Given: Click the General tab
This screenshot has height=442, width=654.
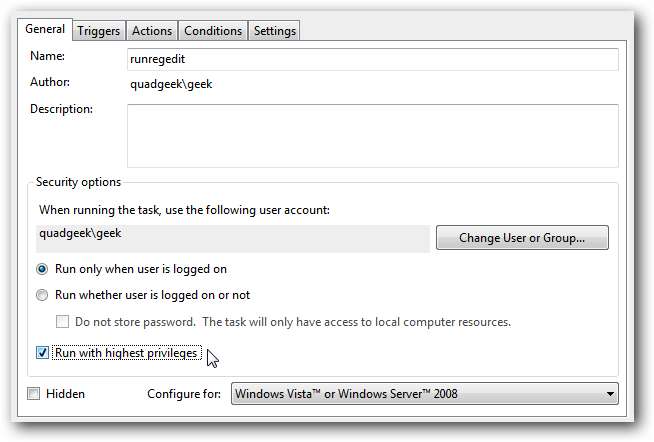Looking at the screenshot, I should click(47, 30).
